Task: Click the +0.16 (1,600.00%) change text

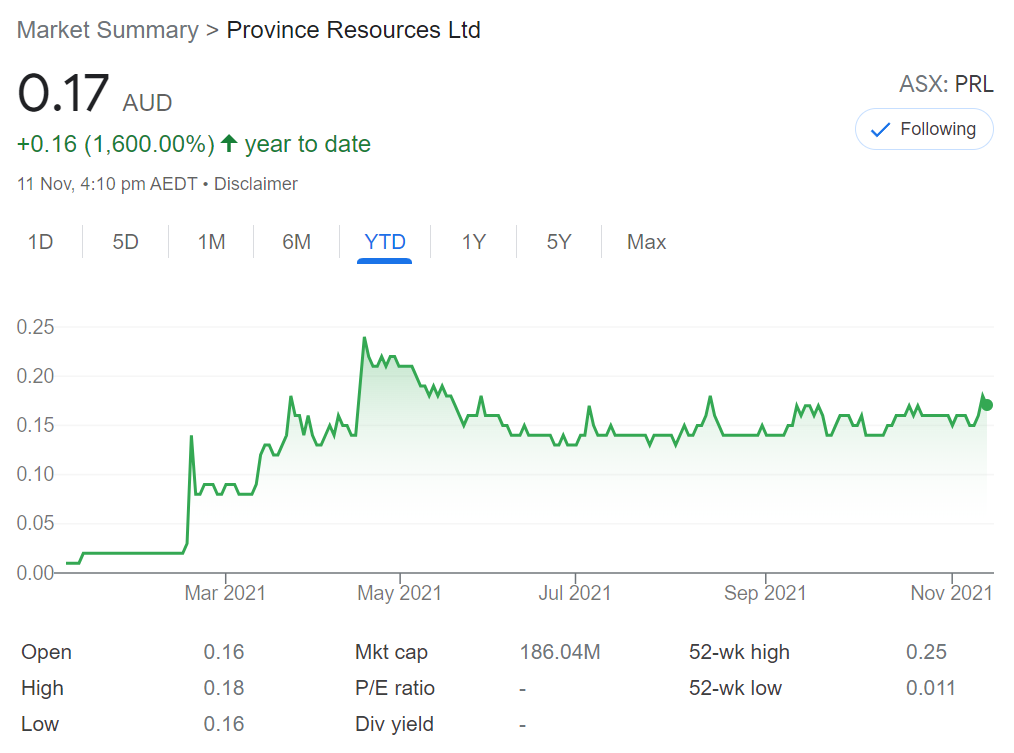Action: (116, 144)
